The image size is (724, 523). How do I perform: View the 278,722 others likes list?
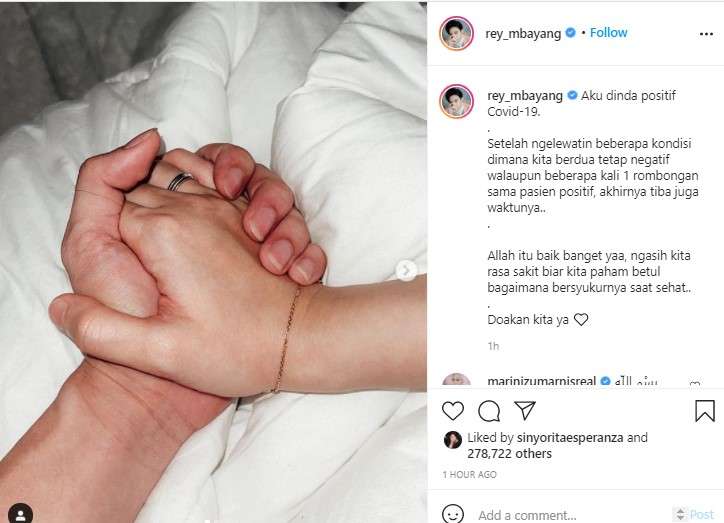click(x=509, y=453)
